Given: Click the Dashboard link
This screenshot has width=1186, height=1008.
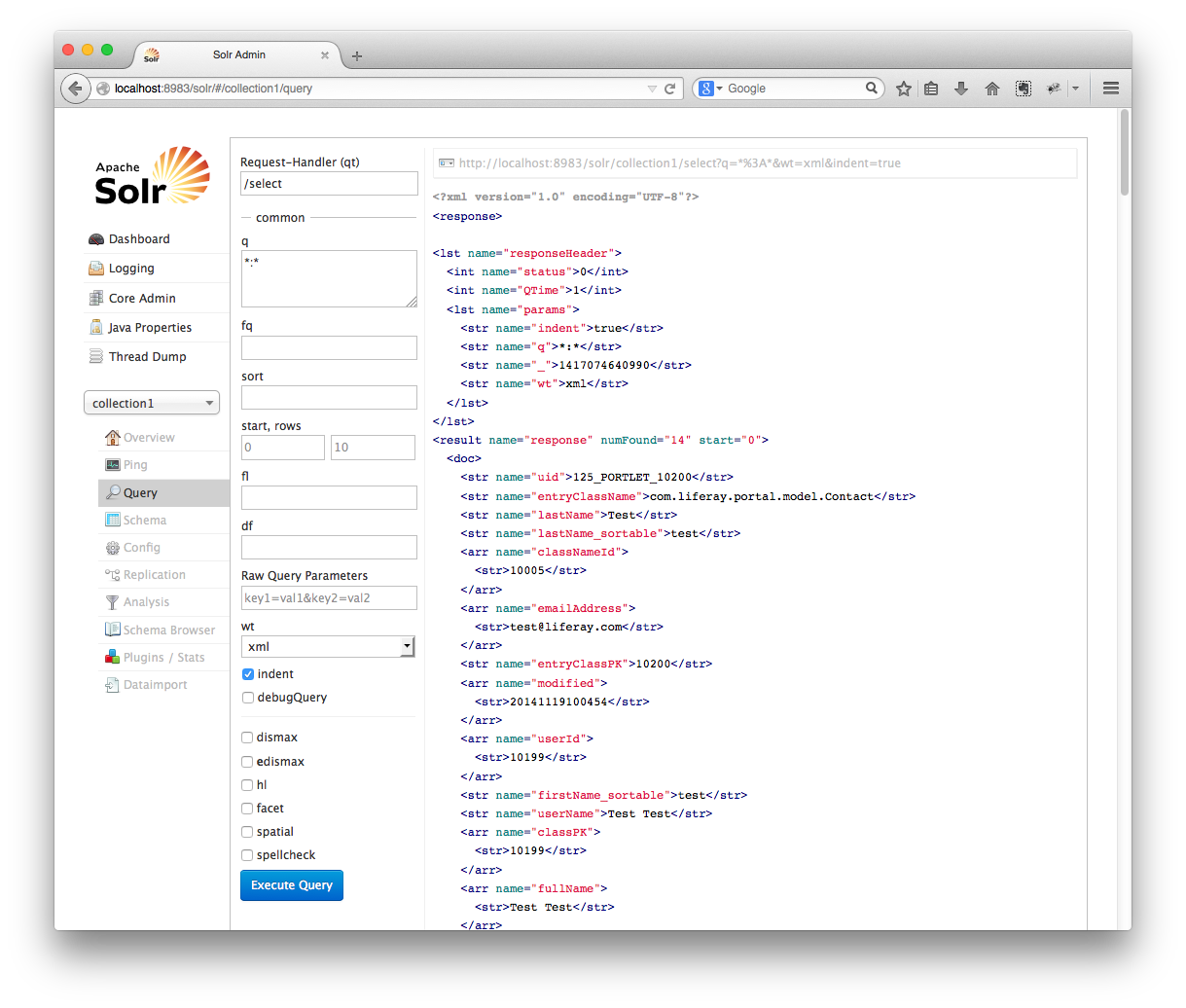Looking at the screenshot, I should pyautogui.click(x=139, y=239).
